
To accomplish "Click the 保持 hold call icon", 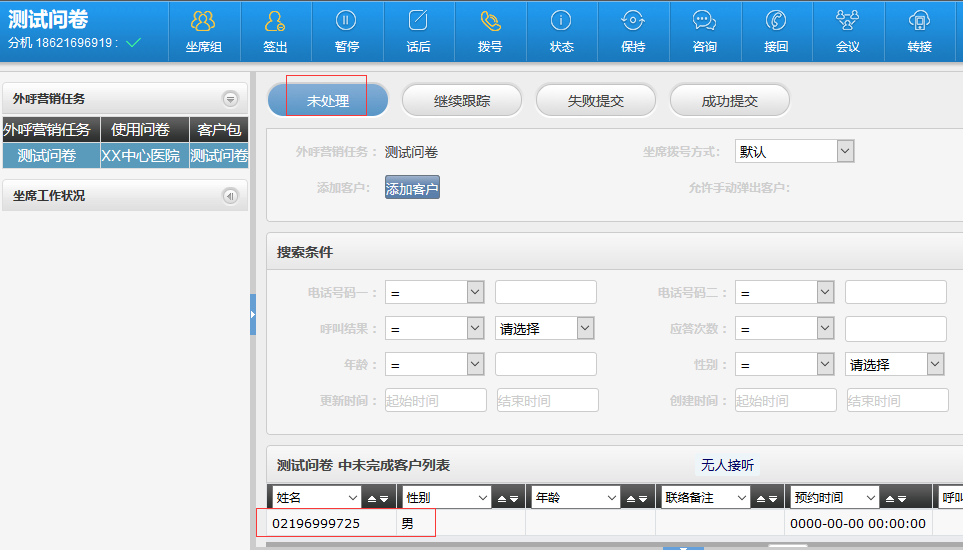I will tap(633, 21).
